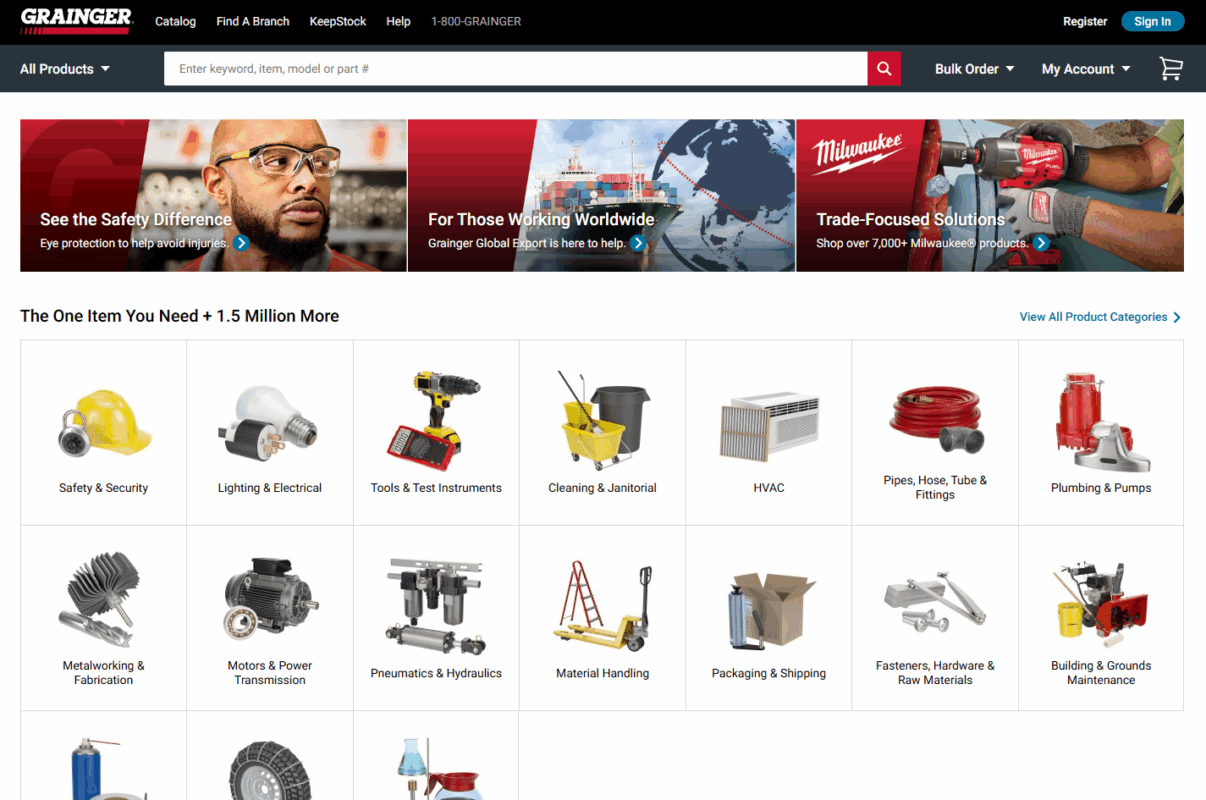Screen dimensions: 1206x800
Task: Choose the Plumbing & Pumps pump image
Action: tap(1100, 423)
